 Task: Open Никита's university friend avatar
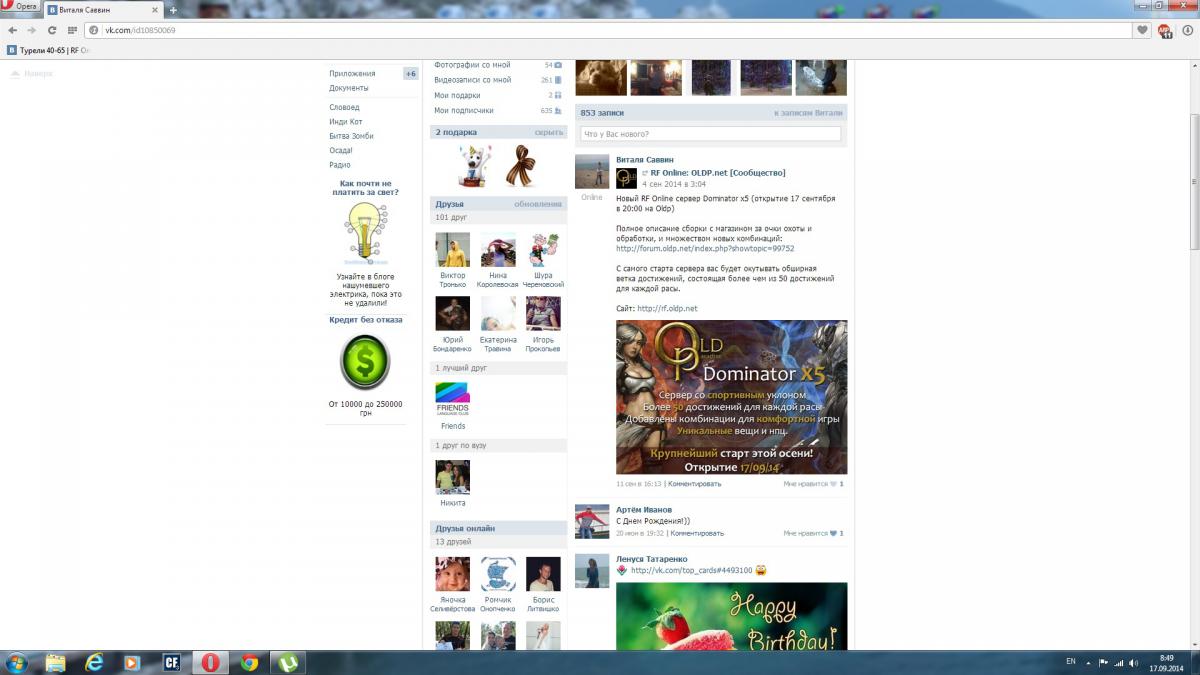pos(453,476)
